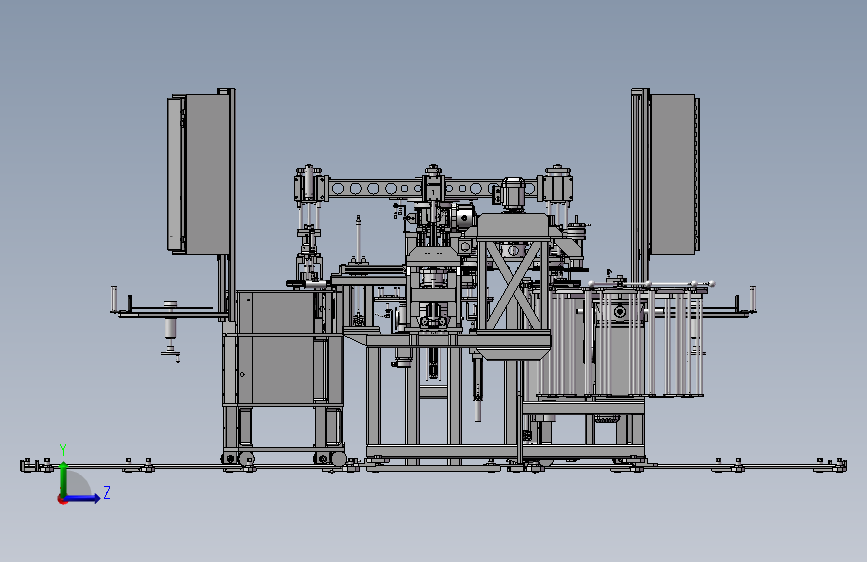Select the X-shaped cross brace in the frame

point(513,285)
